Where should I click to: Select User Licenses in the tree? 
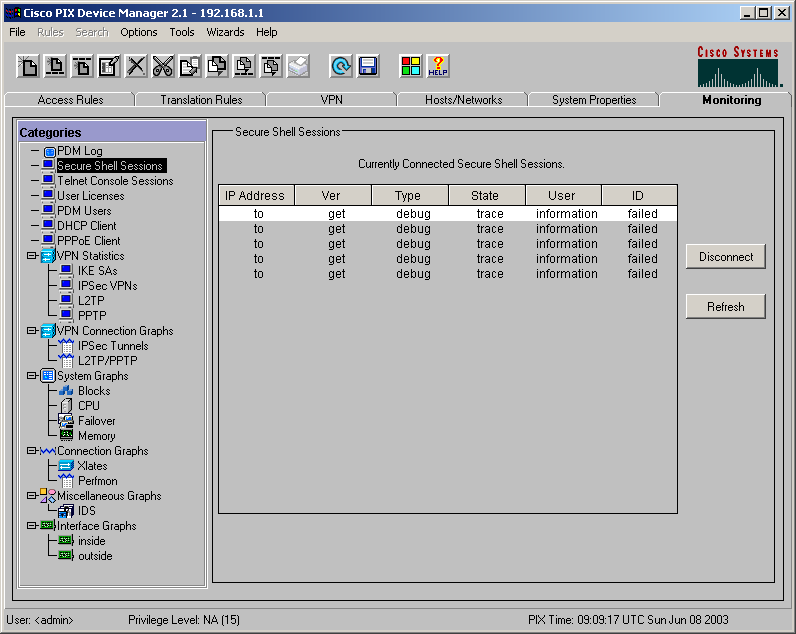point(90,196)
